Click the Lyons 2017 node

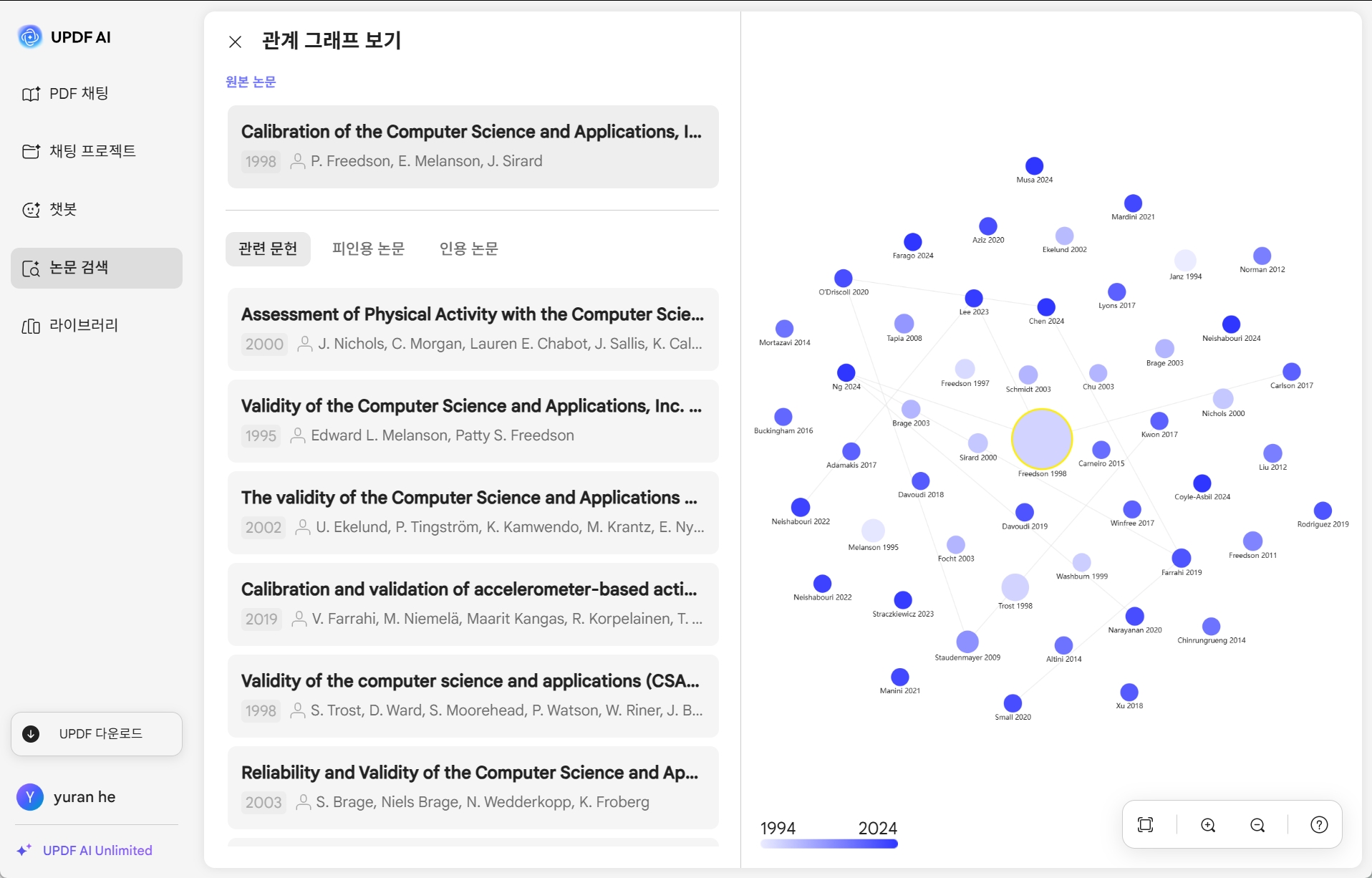(1117, 291)
